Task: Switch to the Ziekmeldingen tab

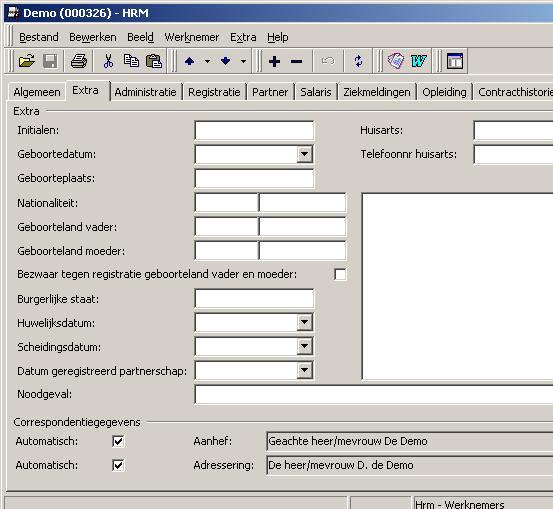Action: [x=377, y=92]
